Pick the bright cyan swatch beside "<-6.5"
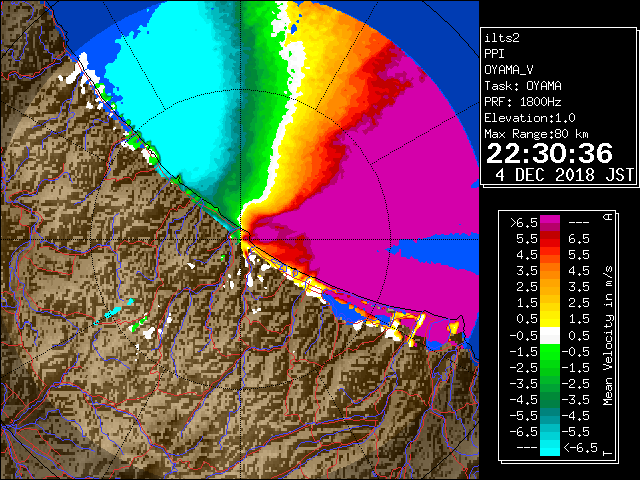The height and width of the screenshot is (480, 640). (x=550, y=448)
